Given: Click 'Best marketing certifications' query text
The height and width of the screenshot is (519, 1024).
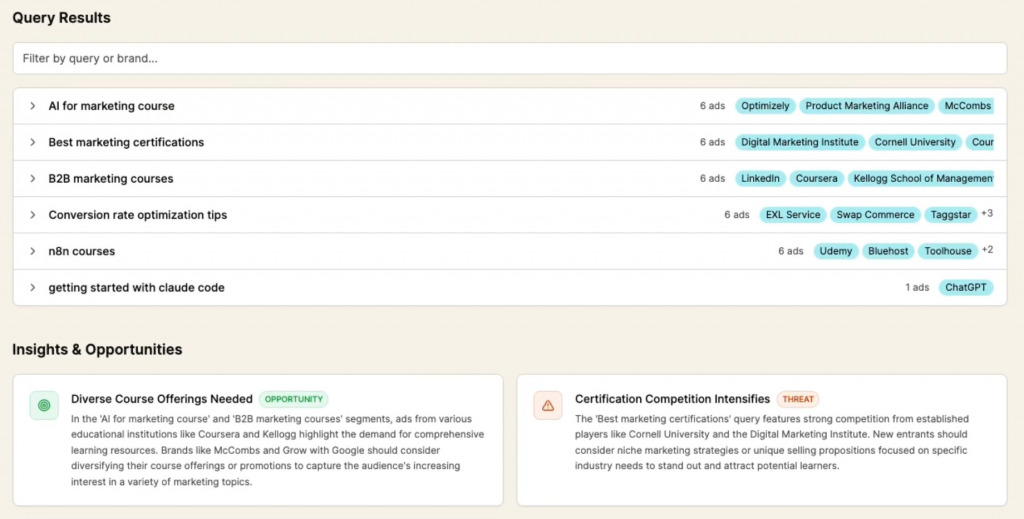Looking at the screenshot, I should pyautogui.click(x=126, y=142).
